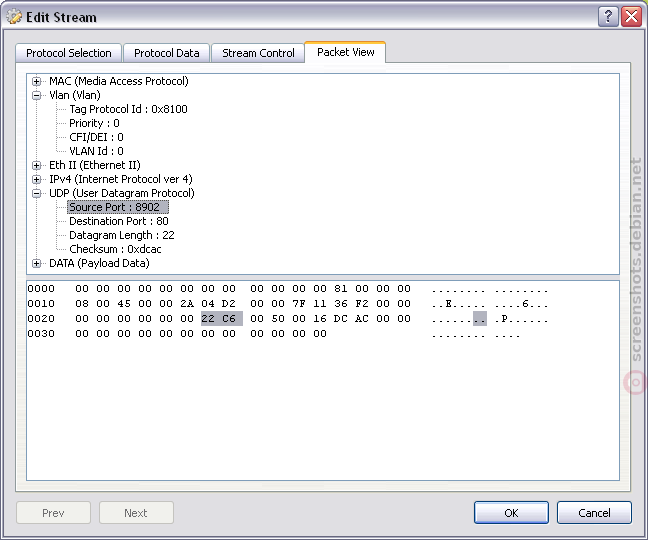The height and width of the screenshot is (540, 648).
Task: Click the Next button
Action: tap(136, 513)
